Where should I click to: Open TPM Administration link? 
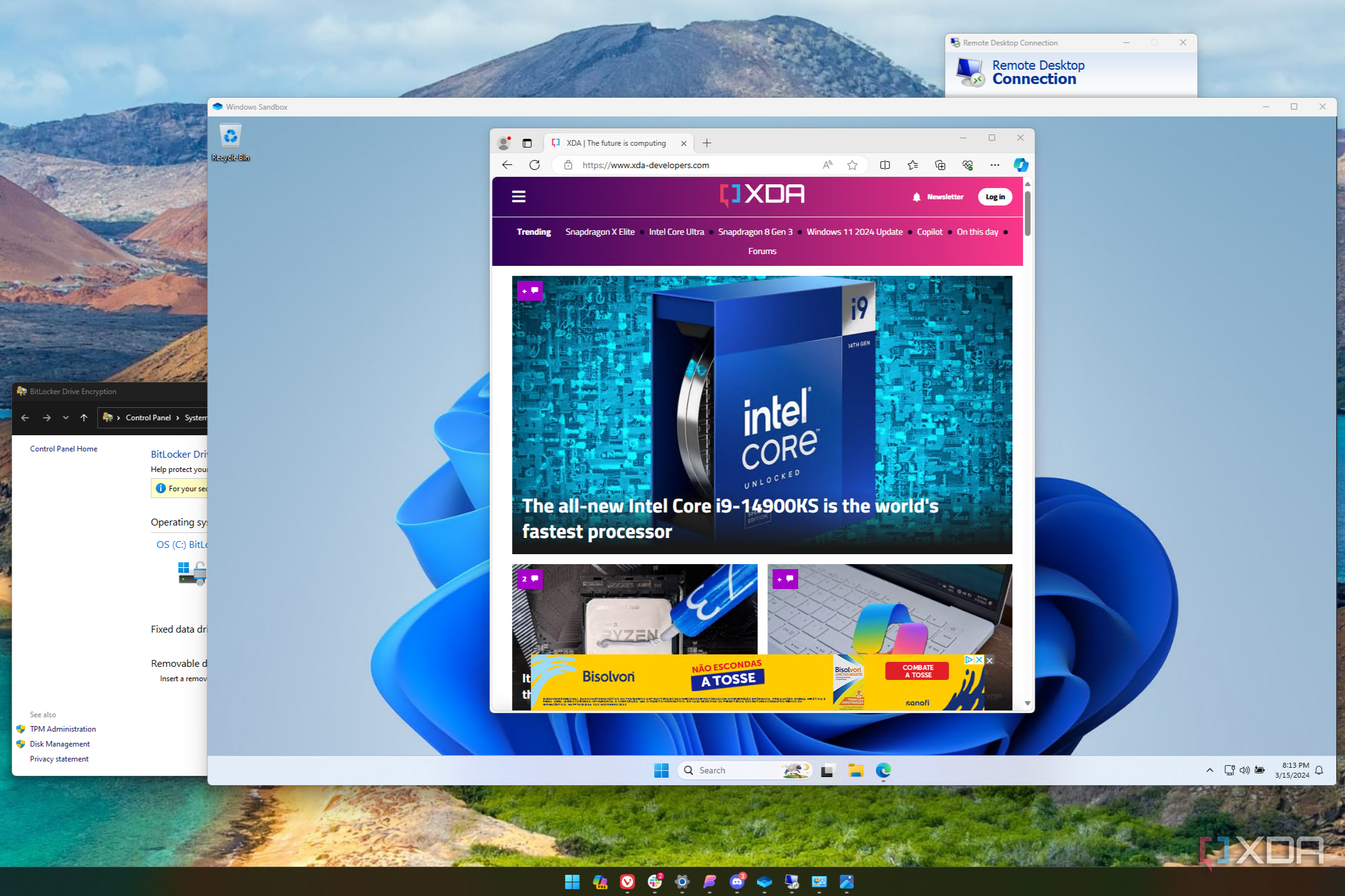62,729
